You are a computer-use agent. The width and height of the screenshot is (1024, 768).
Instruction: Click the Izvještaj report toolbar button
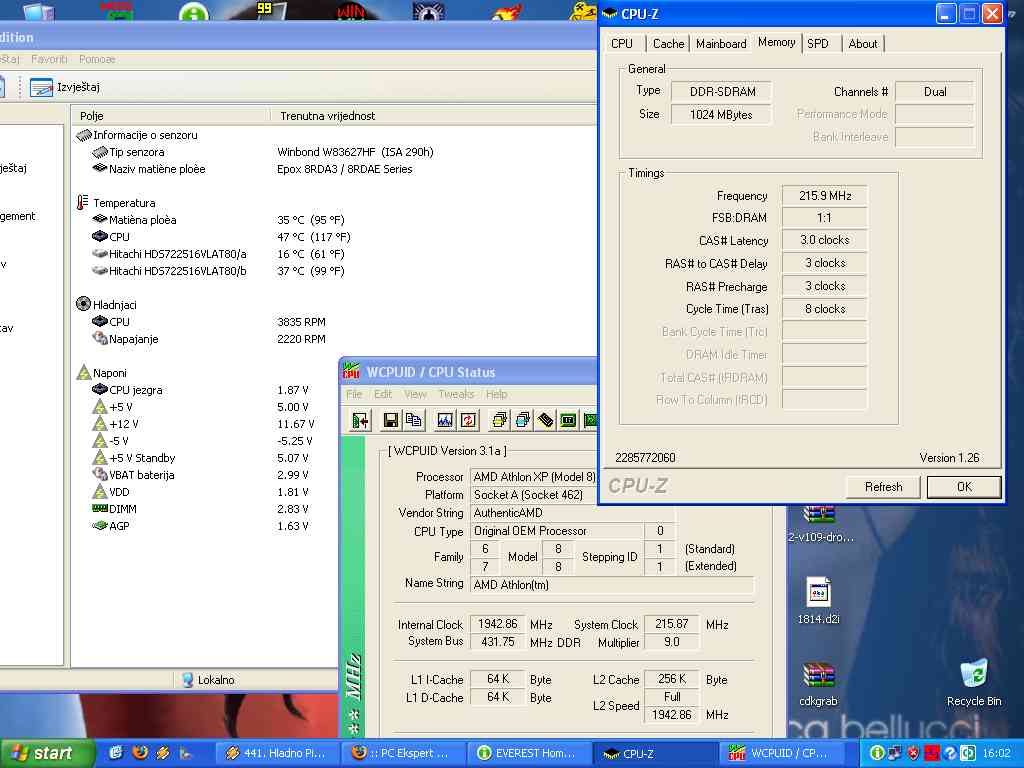(x=65, y=87)
